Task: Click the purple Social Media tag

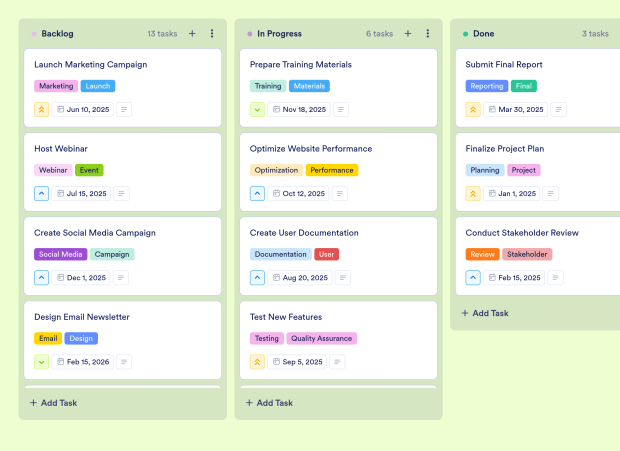Action: 60,255
